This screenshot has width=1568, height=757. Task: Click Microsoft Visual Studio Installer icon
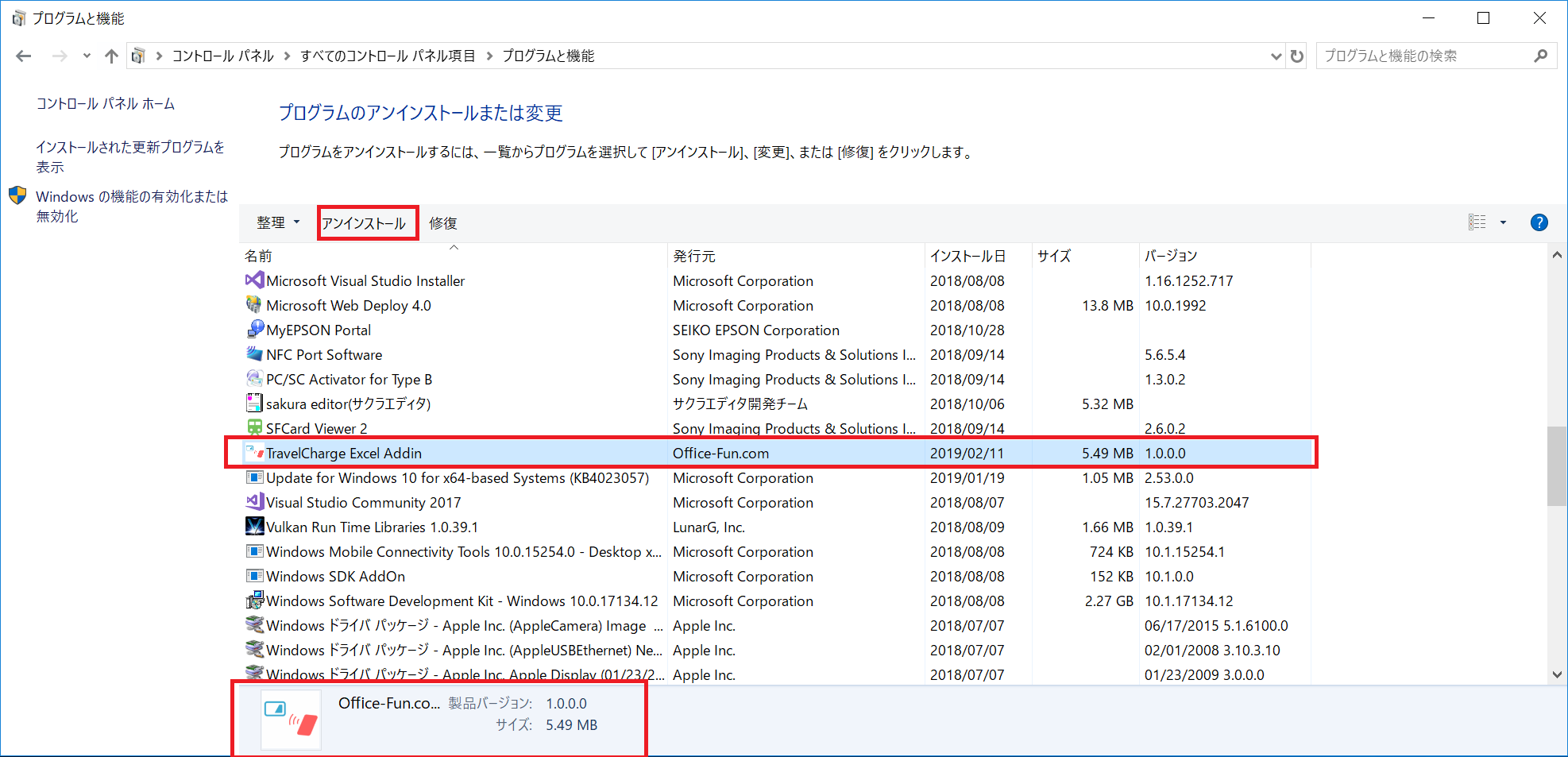pos(254,280)
